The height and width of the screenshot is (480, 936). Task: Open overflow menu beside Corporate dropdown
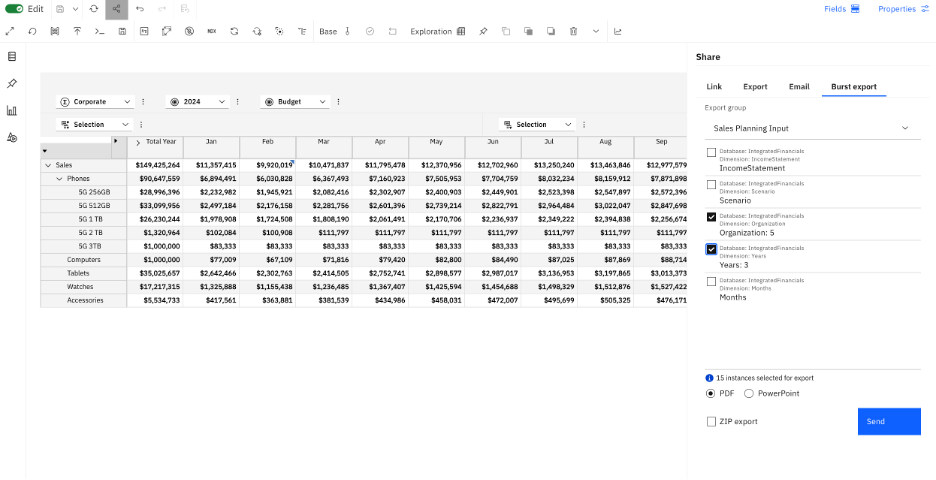pyautogui.click(x=143, y=102)
